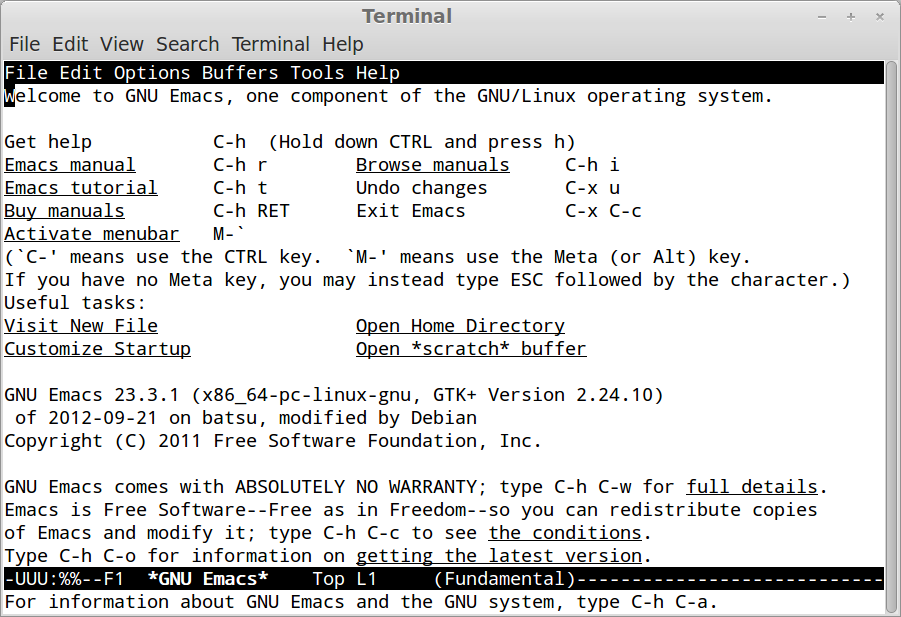Close the Terminal window
Image resolution: width=901 pixels, height=617 pixels.
click(880, 17)
